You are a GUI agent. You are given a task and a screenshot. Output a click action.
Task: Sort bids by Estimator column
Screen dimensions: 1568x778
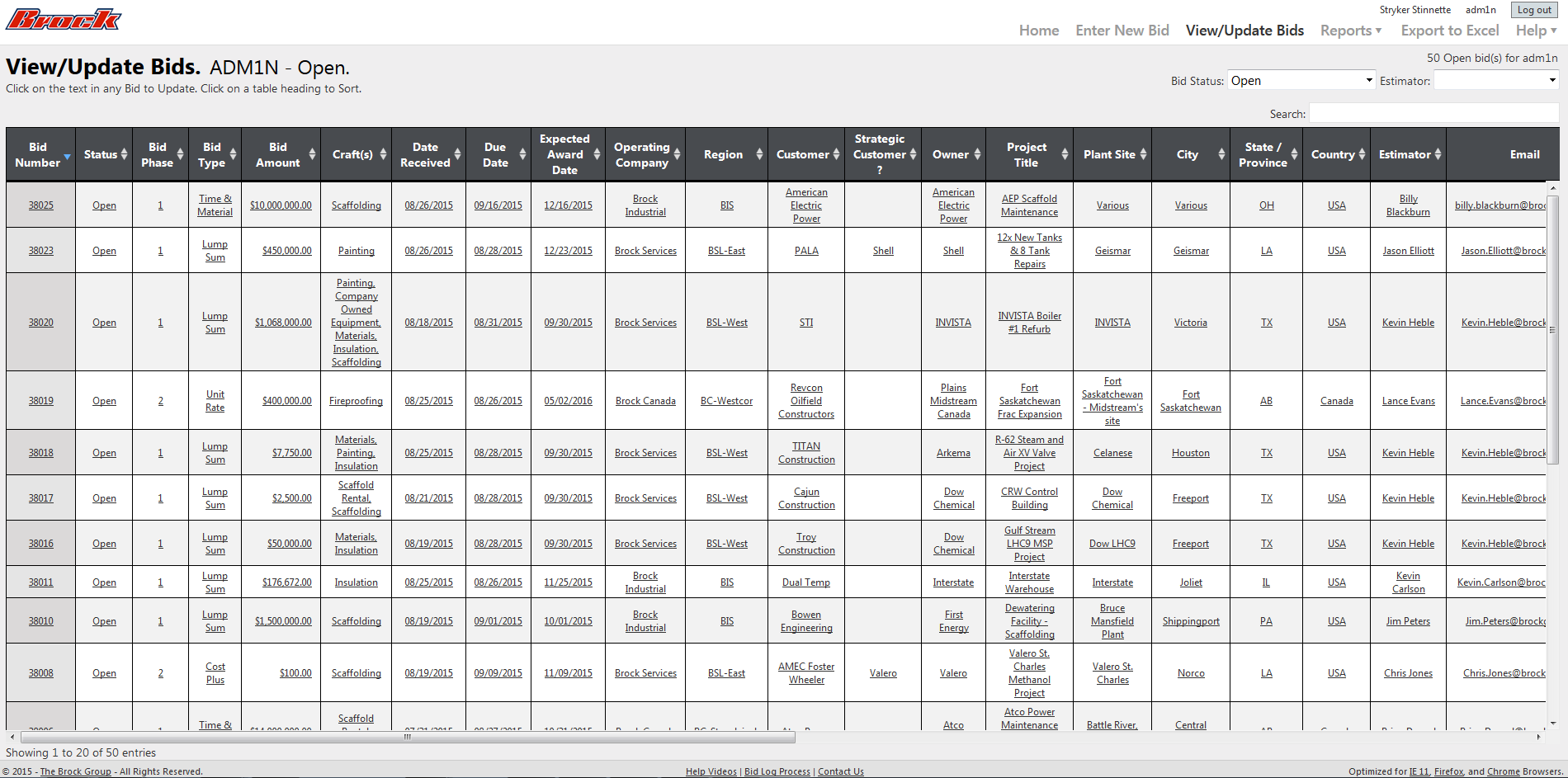click(x=1407, y=153)
